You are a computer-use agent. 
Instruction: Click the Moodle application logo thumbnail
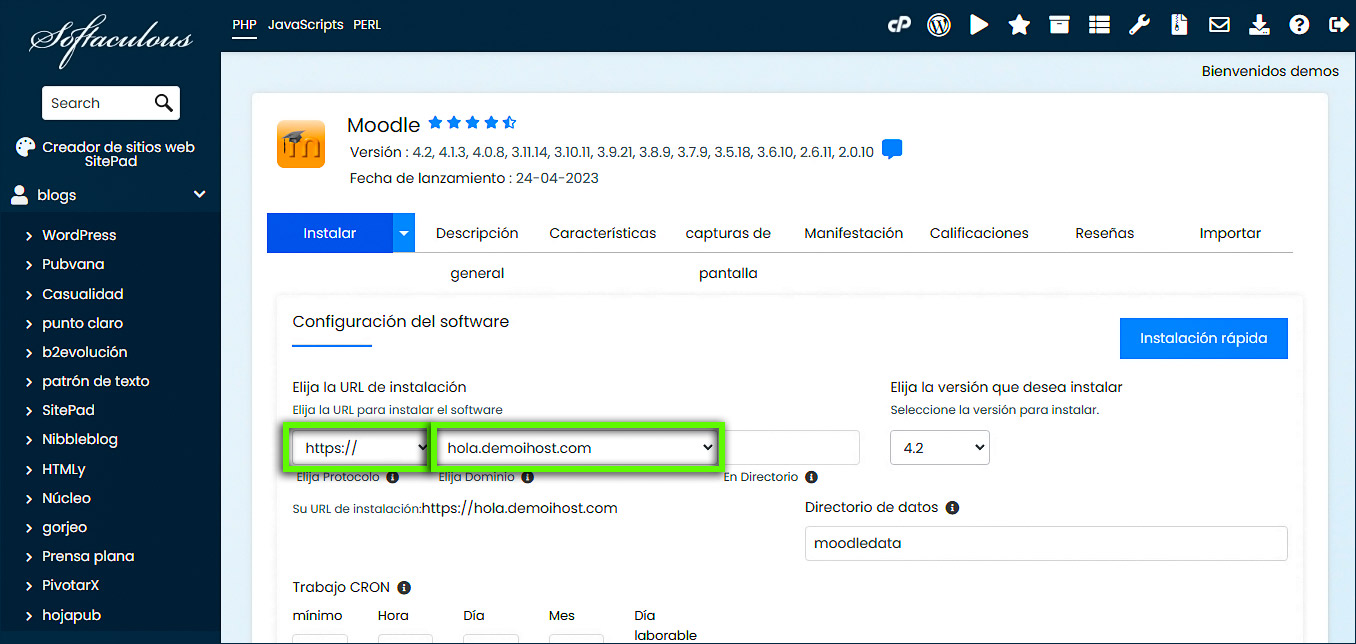[x=300, y=143]
